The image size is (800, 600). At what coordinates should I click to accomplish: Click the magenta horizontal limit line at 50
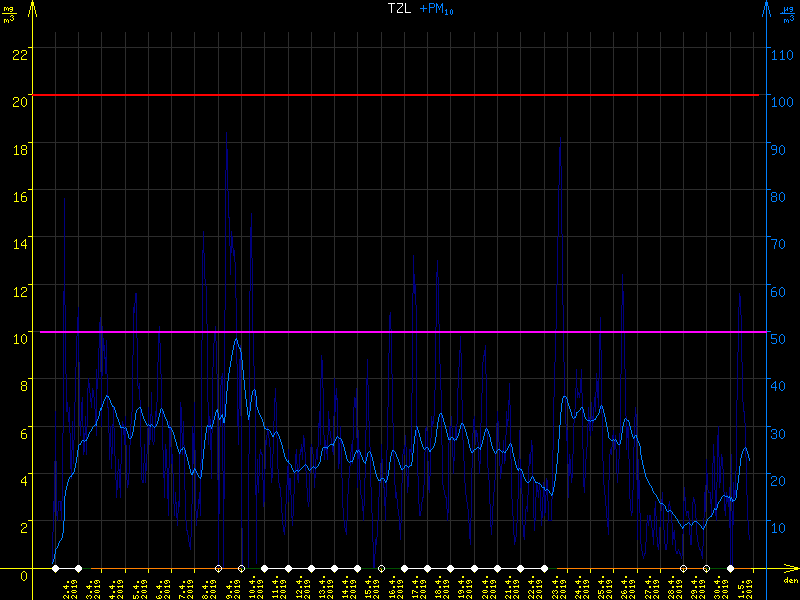point(400,332)
